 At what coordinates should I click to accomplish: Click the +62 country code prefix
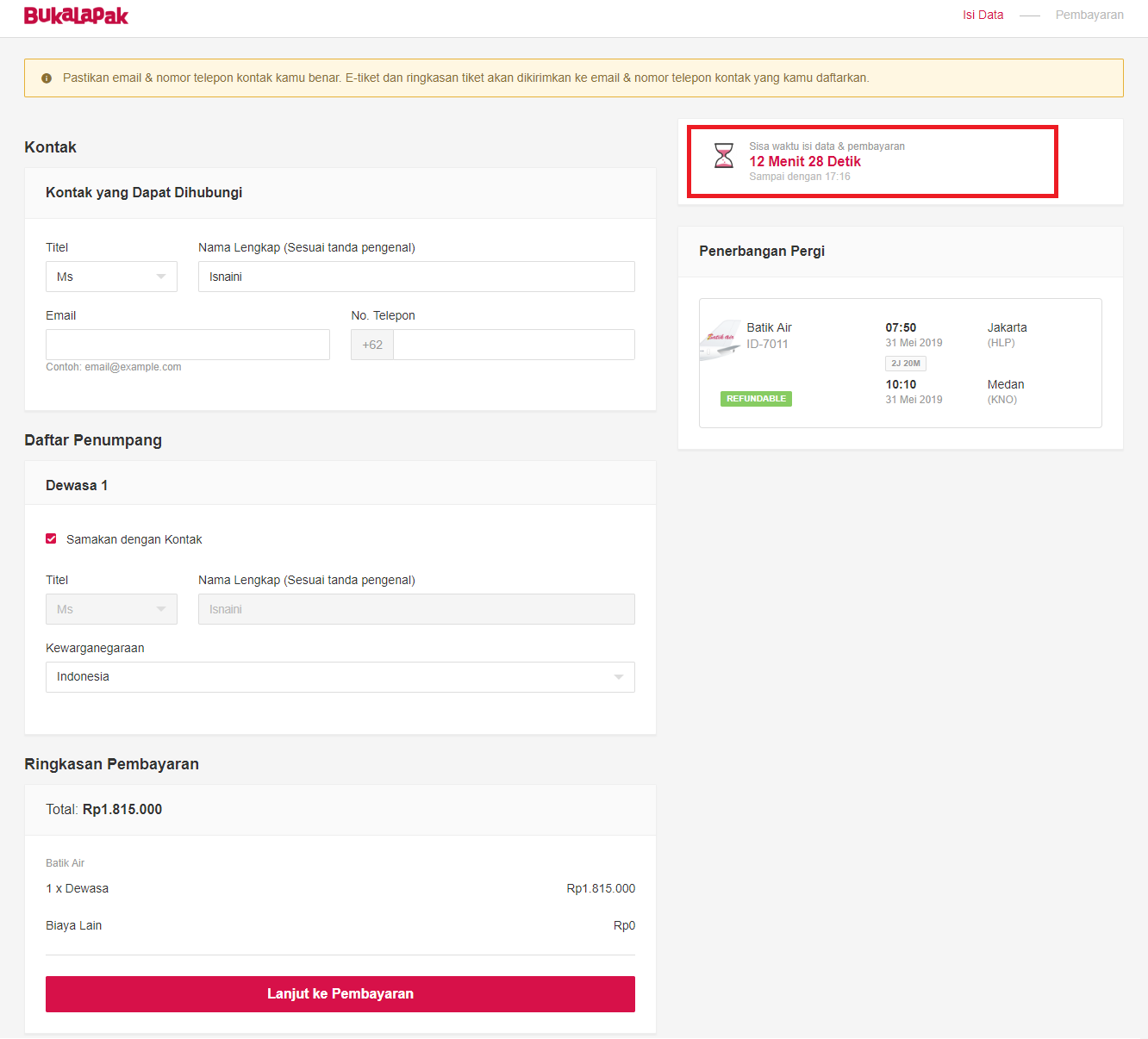click(372, 345)
